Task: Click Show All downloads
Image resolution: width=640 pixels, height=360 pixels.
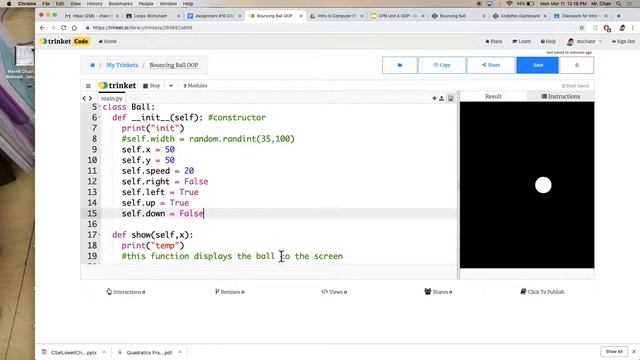Action: tap(614, 352)
